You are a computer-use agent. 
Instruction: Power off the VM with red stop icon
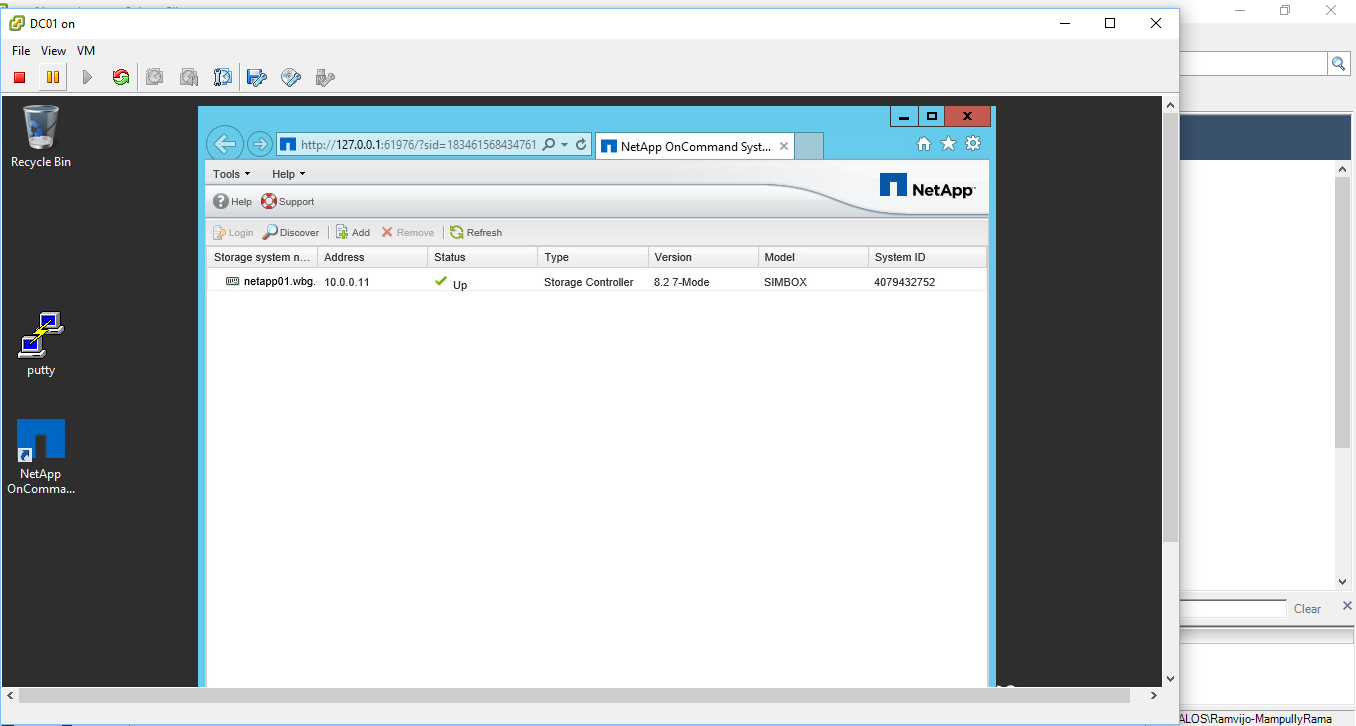pos(18,77)
